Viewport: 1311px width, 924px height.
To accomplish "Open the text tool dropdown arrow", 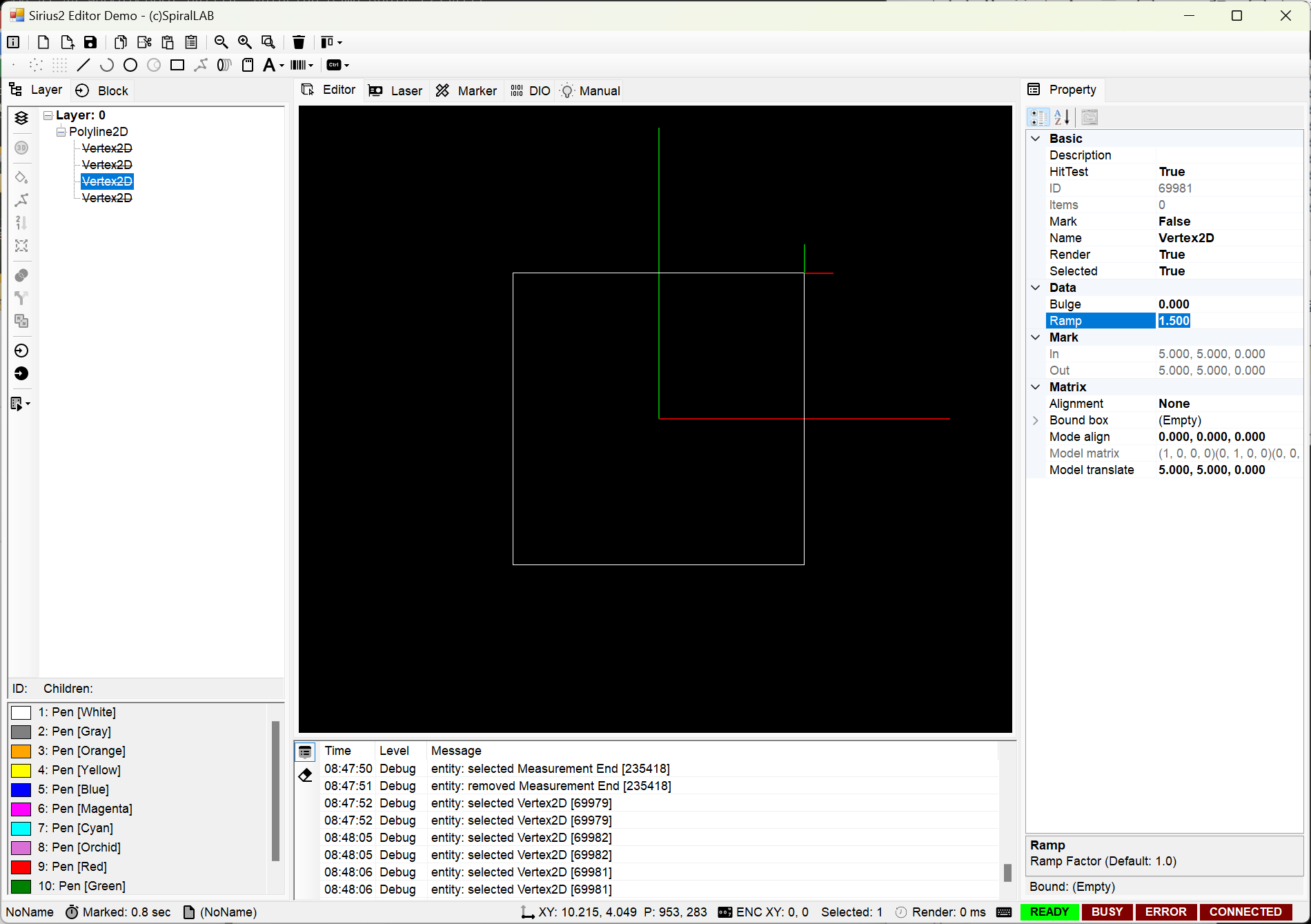I will click(282, 66).
